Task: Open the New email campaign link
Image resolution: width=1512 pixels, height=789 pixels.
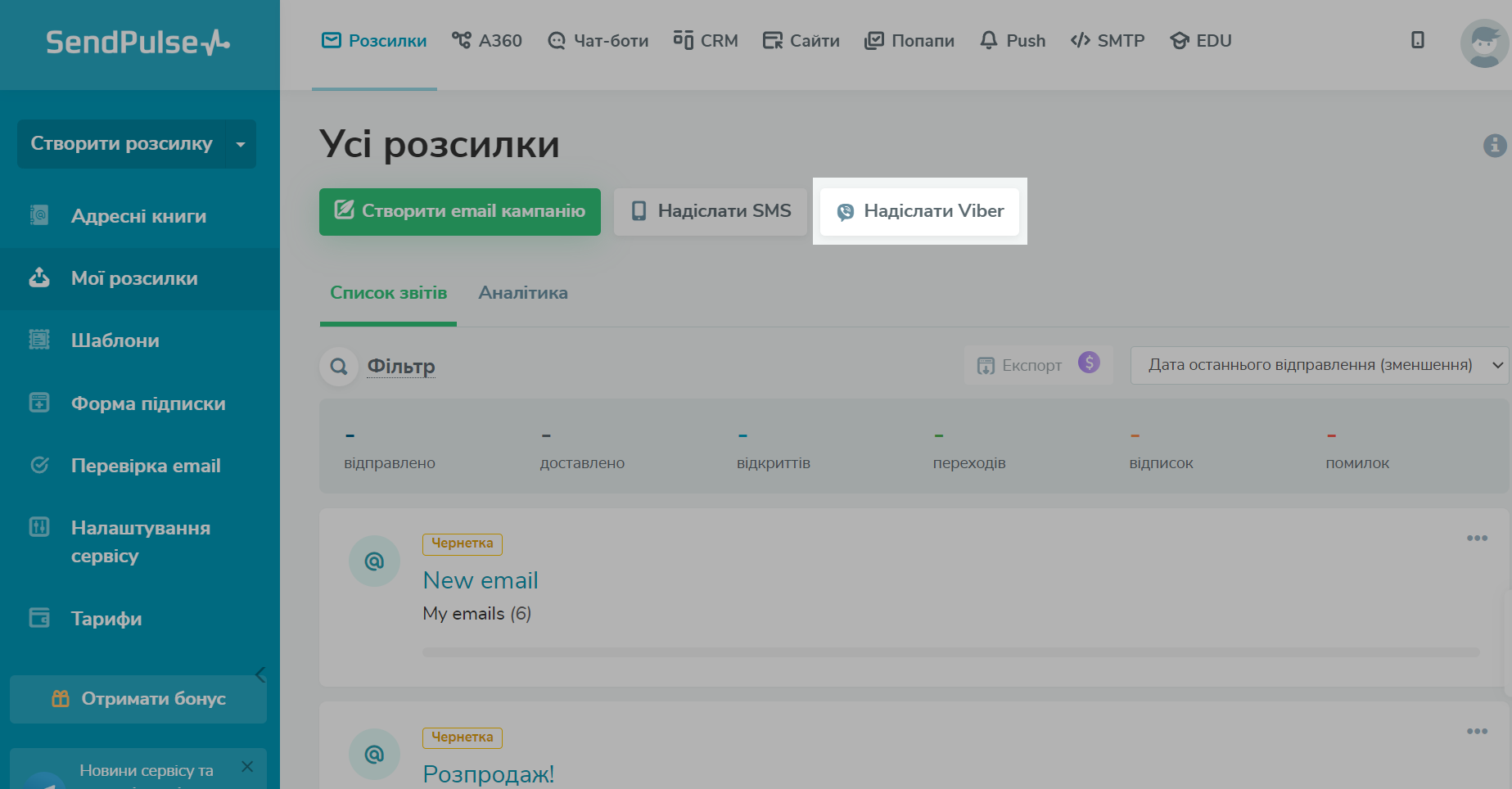Action: 481,580
